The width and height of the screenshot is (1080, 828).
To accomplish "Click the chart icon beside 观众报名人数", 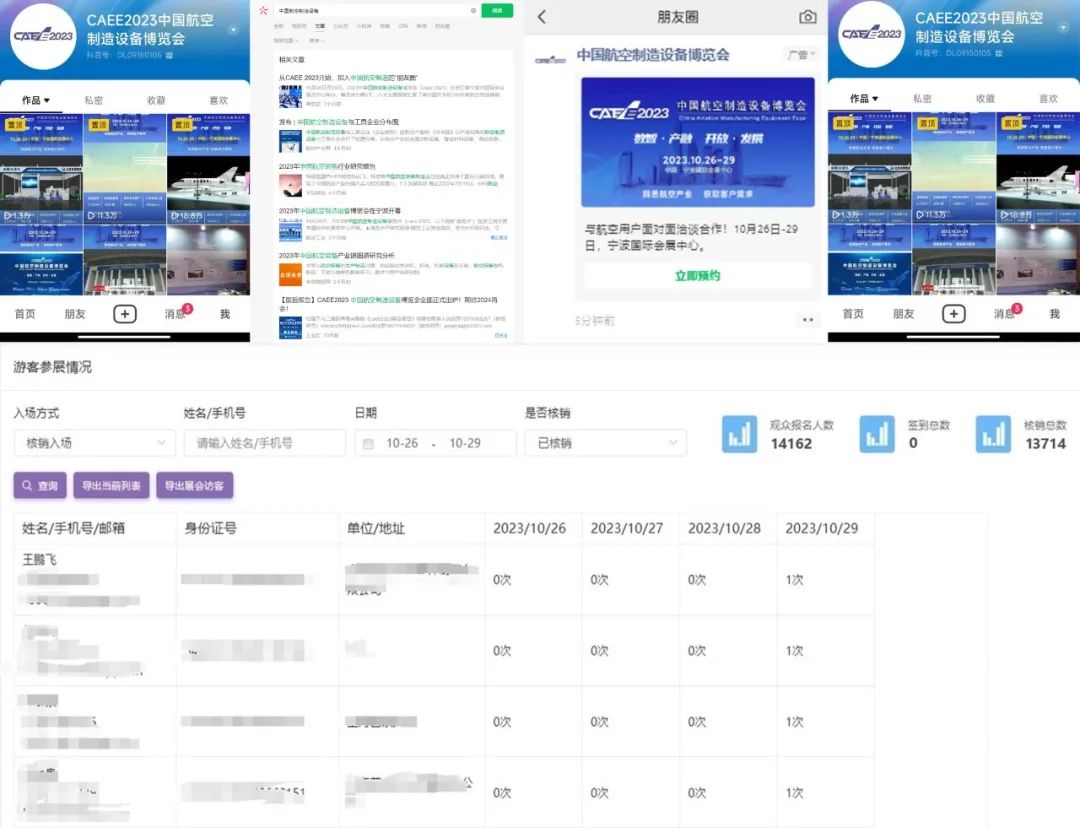I will point(739,434).
